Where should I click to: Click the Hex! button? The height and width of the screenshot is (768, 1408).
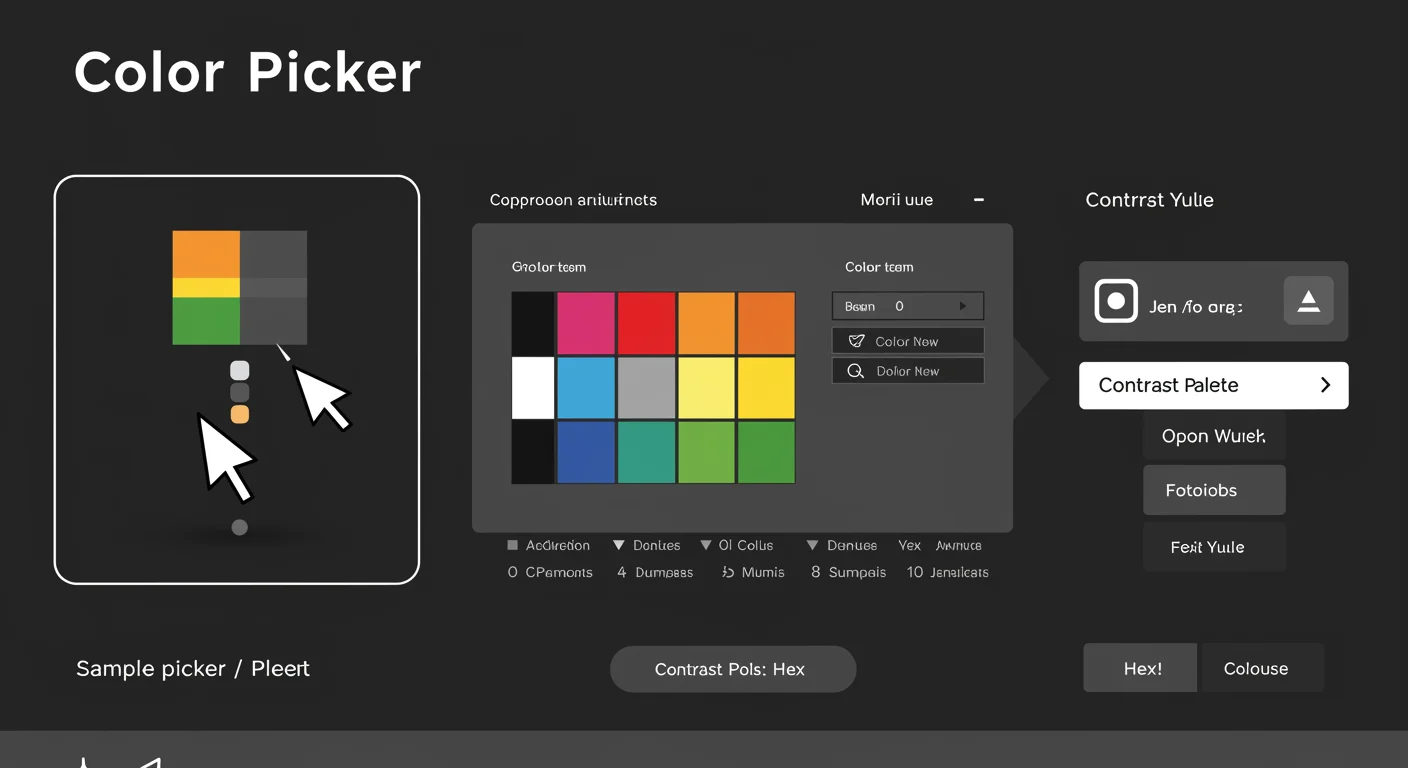click(1141, 669)
